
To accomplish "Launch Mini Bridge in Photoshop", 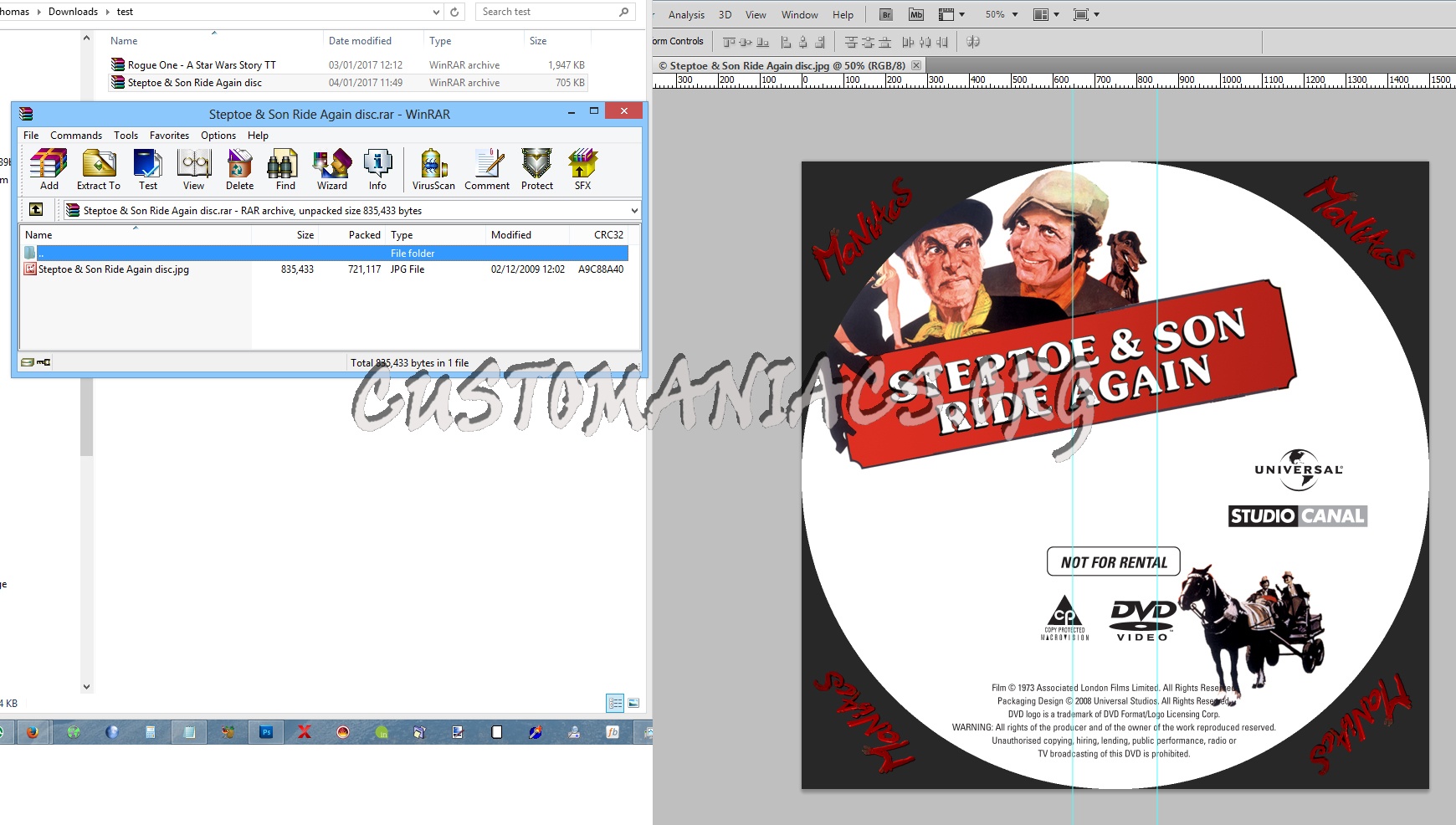I will pos(916,14).
